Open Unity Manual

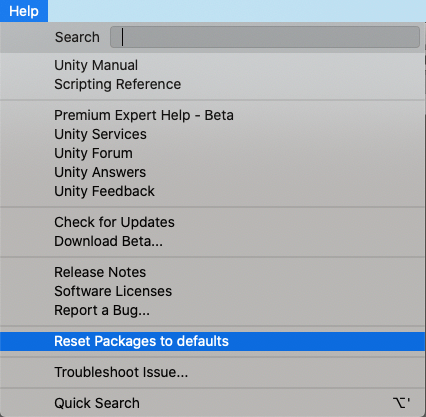tap(213, 65)
